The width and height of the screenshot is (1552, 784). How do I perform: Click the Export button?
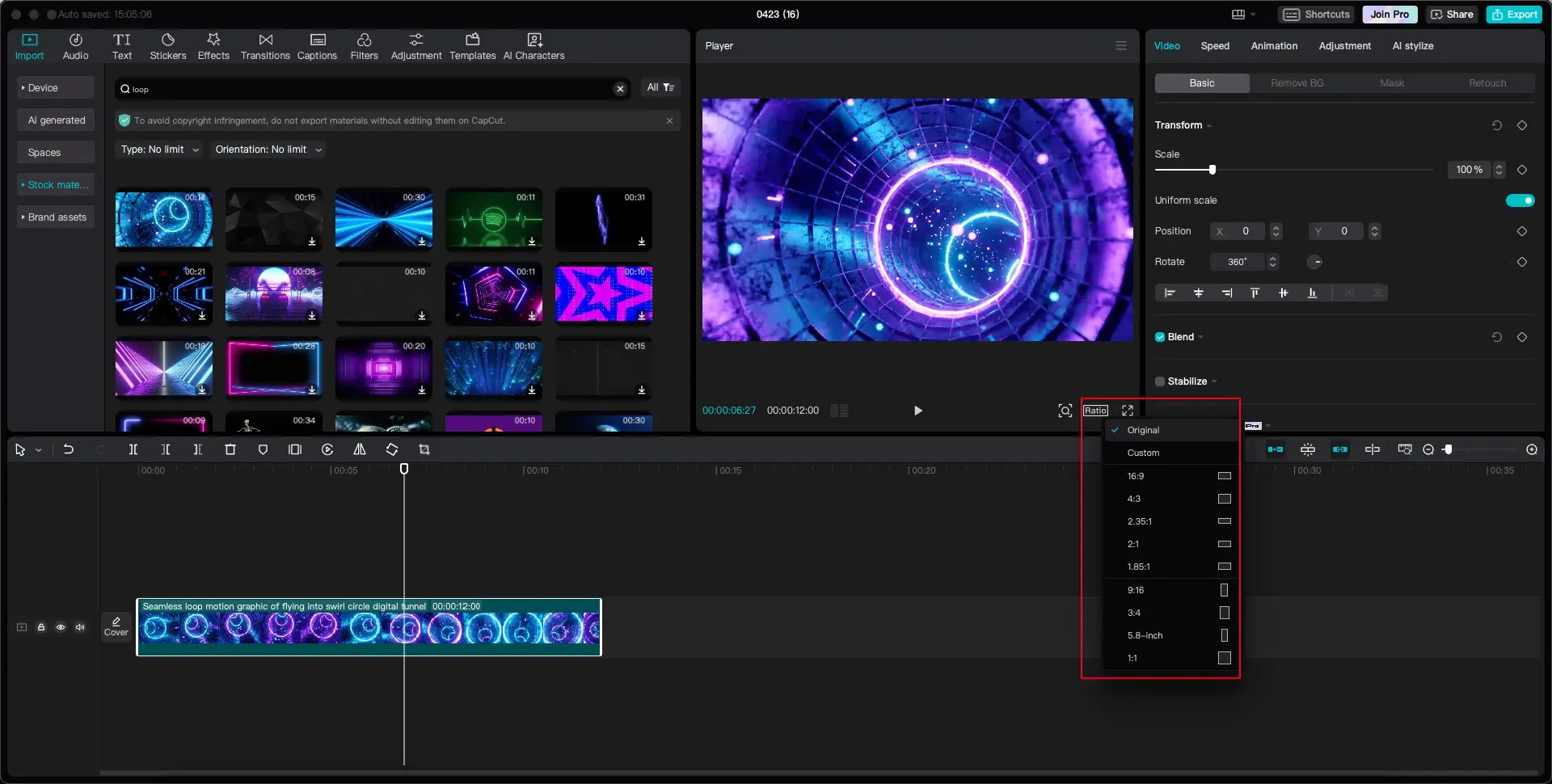[x=1514, y=15]
